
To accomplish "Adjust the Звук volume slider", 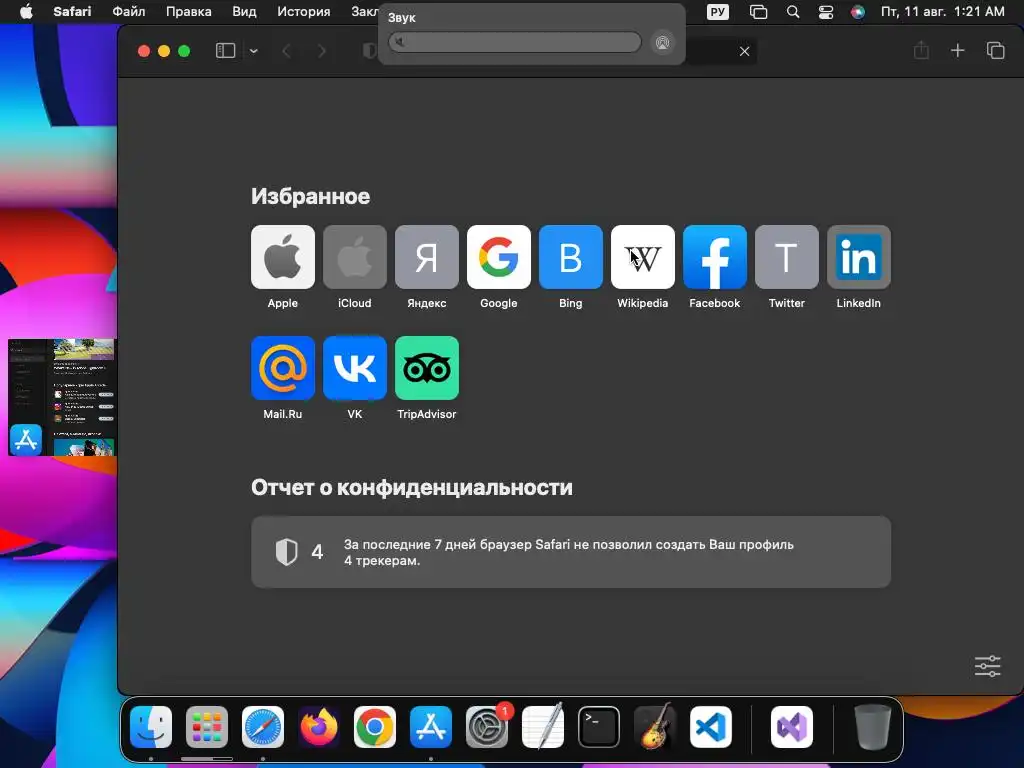I will 515,42.
